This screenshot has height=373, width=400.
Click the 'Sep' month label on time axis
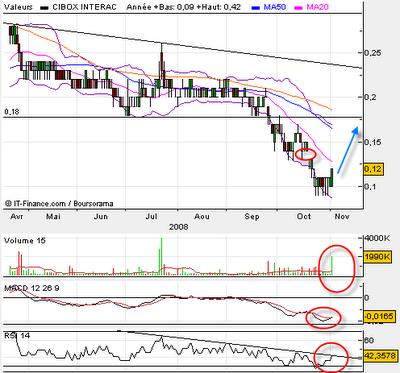pos(252,216)
